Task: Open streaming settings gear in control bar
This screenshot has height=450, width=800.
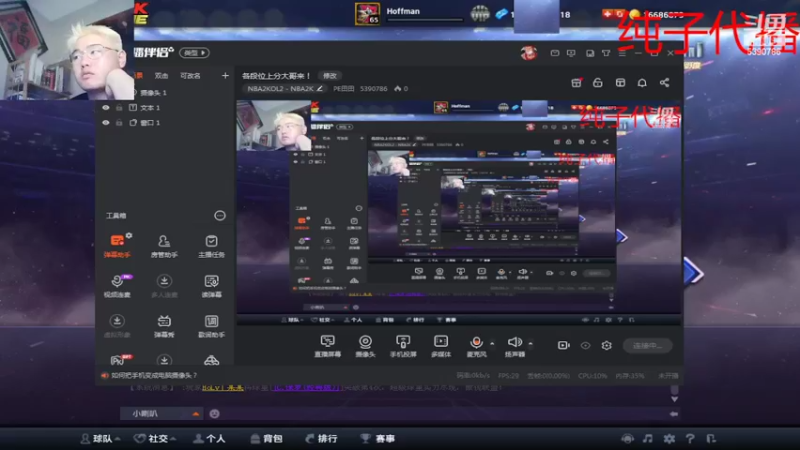Action: 606,345
